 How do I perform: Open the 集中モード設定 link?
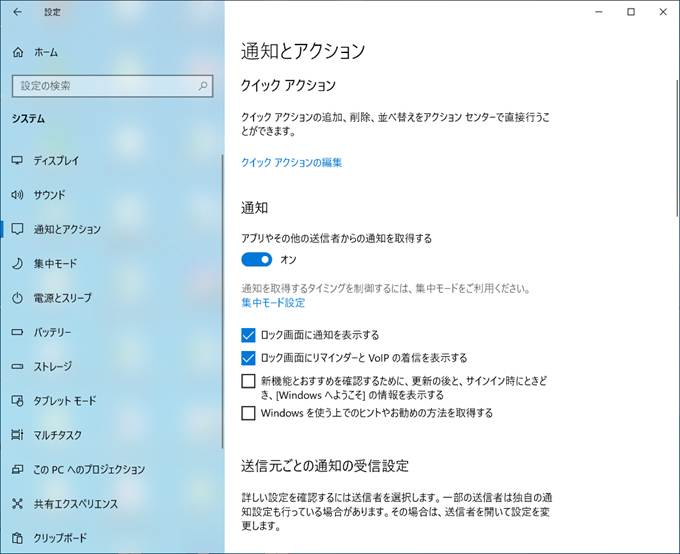273,302
